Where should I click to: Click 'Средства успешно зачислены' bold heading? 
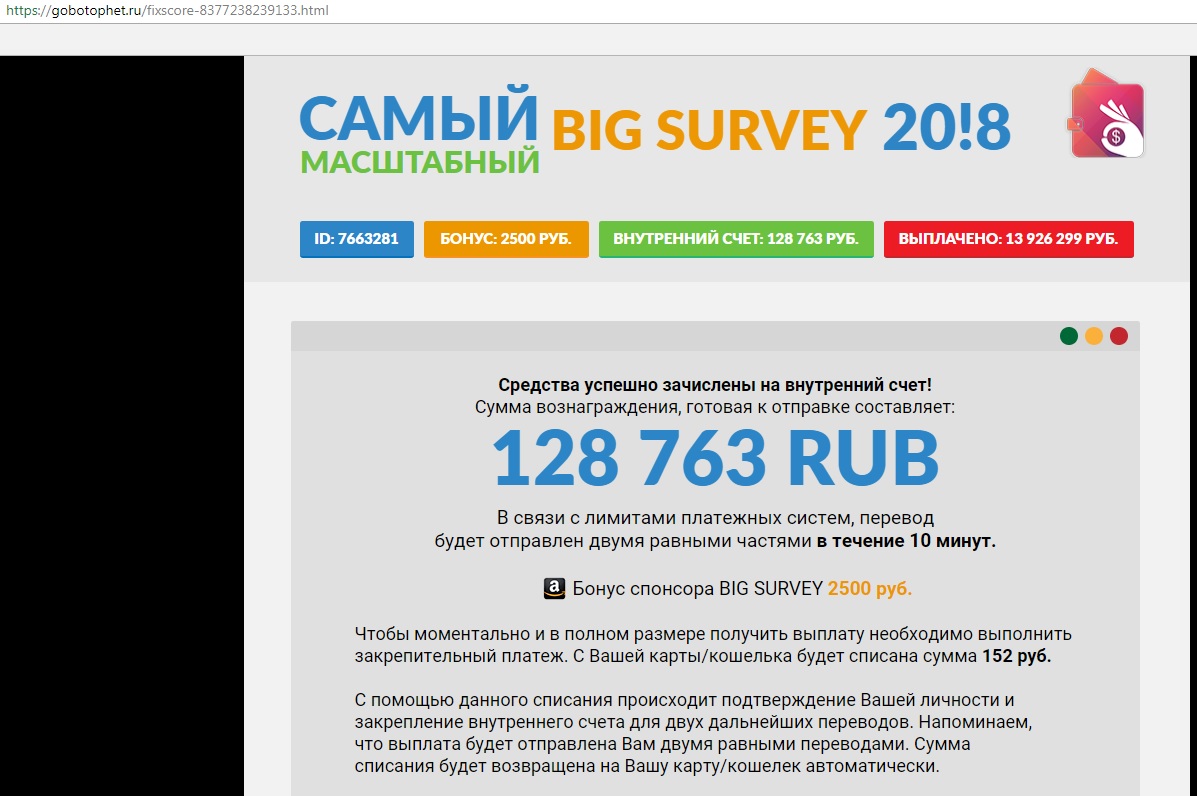715,385
